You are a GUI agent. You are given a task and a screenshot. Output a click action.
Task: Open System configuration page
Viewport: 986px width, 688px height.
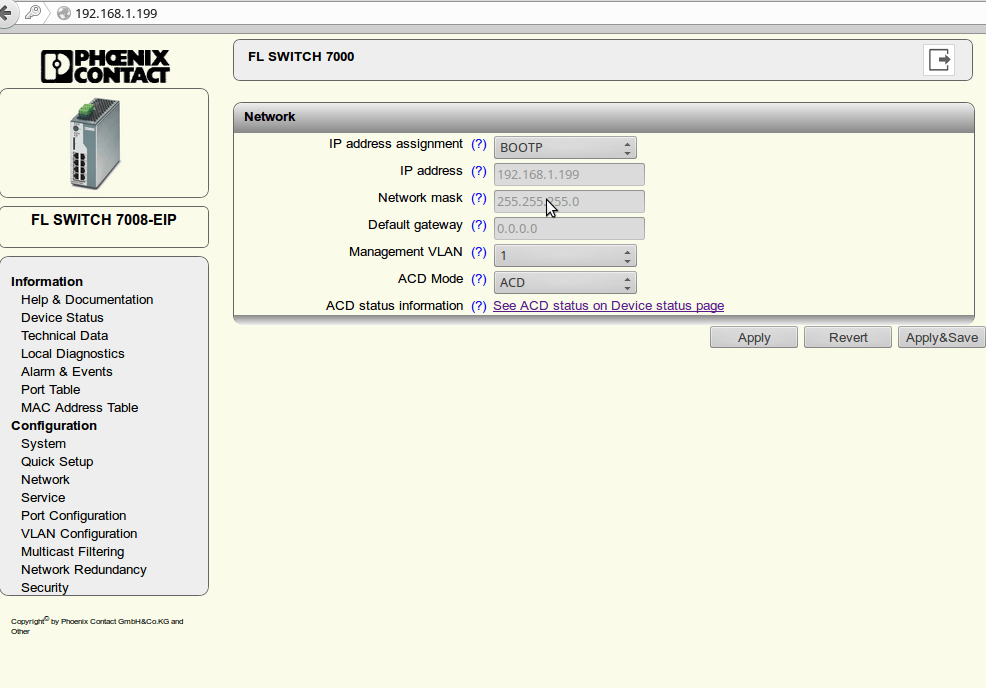pyautogui.click(x=43, y=444)
